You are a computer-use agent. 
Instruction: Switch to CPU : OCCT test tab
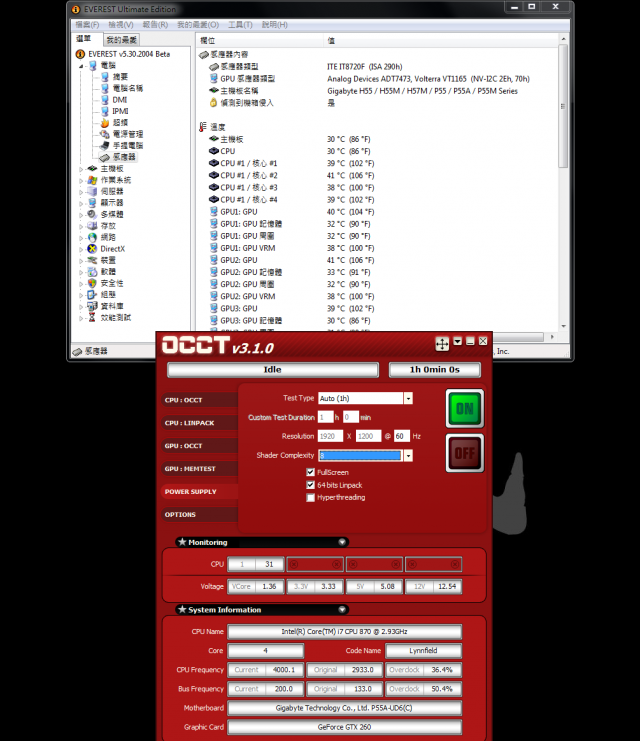click(x=200, y=400)
